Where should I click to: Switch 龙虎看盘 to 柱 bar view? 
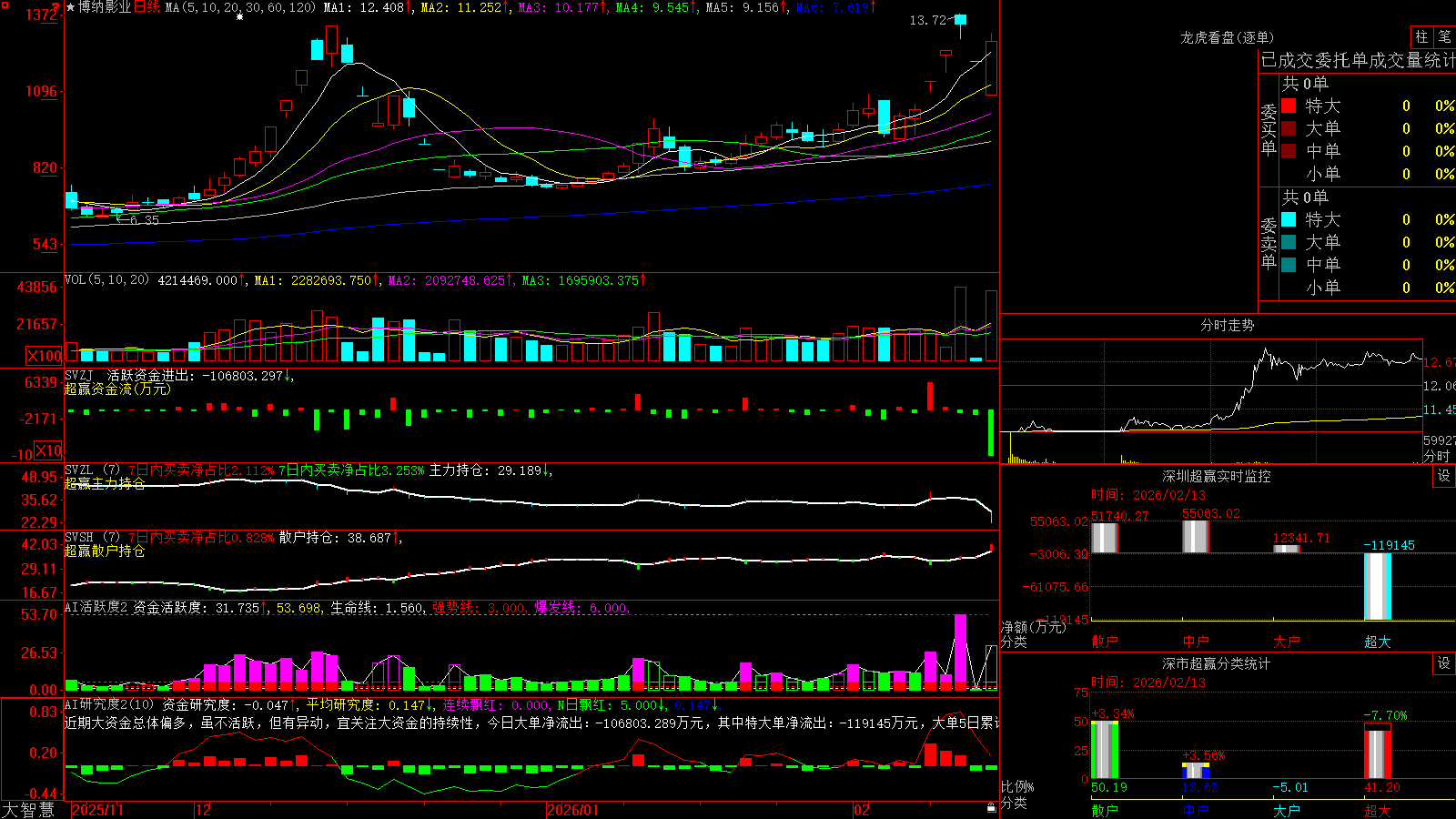click(x=1421, y=36)
